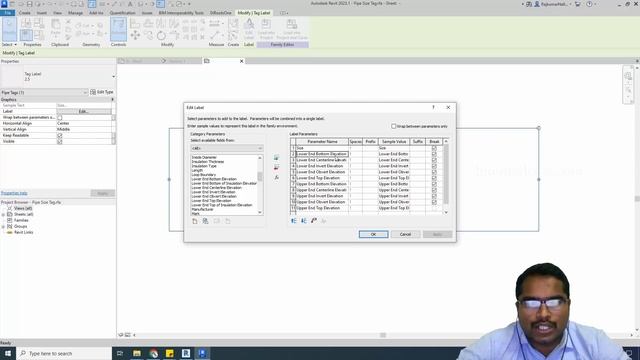Open the Tag Label type selector dropdown

coord(113,76)
